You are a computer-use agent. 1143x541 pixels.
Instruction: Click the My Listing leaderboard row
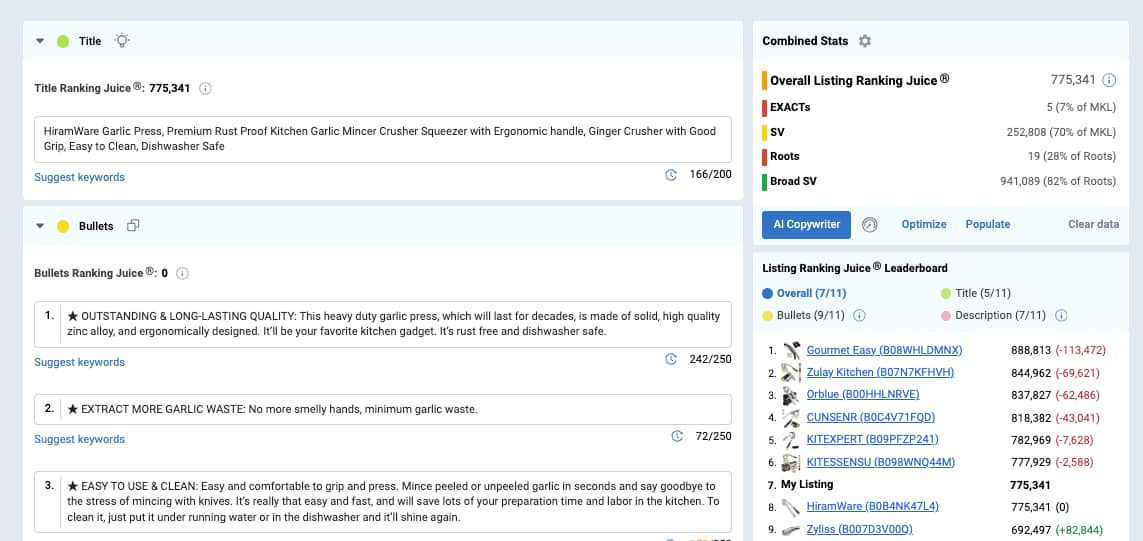pos(941,484)
